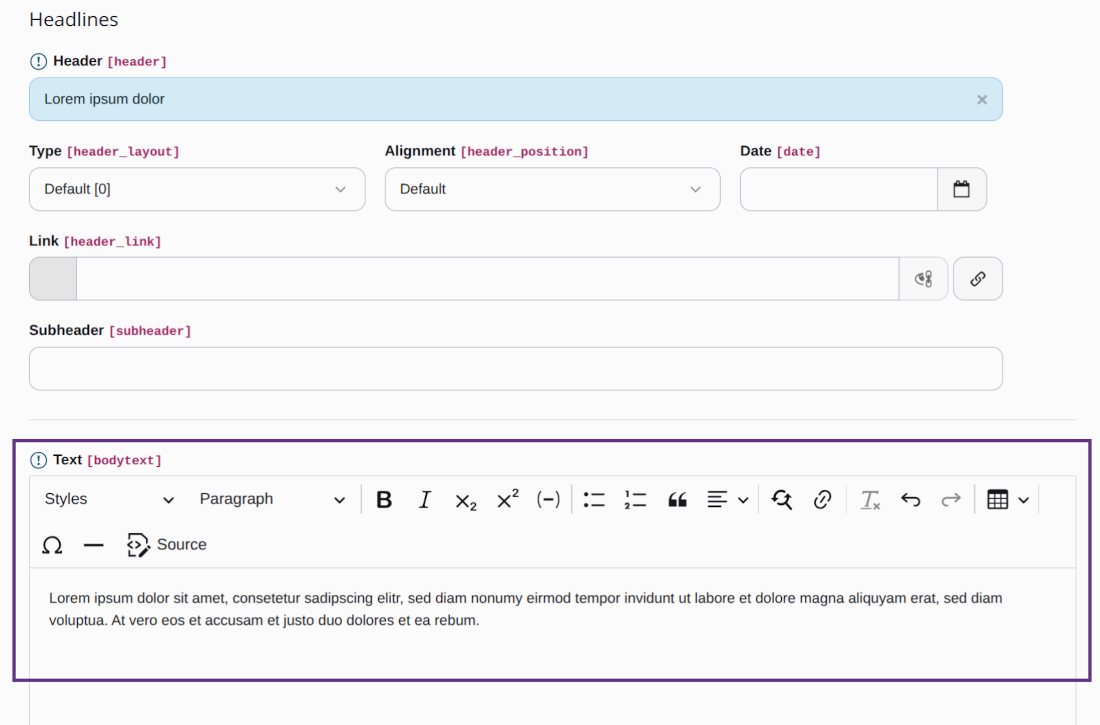
Task: Toggle bold formatting in text editor
Action: (384, 500)
